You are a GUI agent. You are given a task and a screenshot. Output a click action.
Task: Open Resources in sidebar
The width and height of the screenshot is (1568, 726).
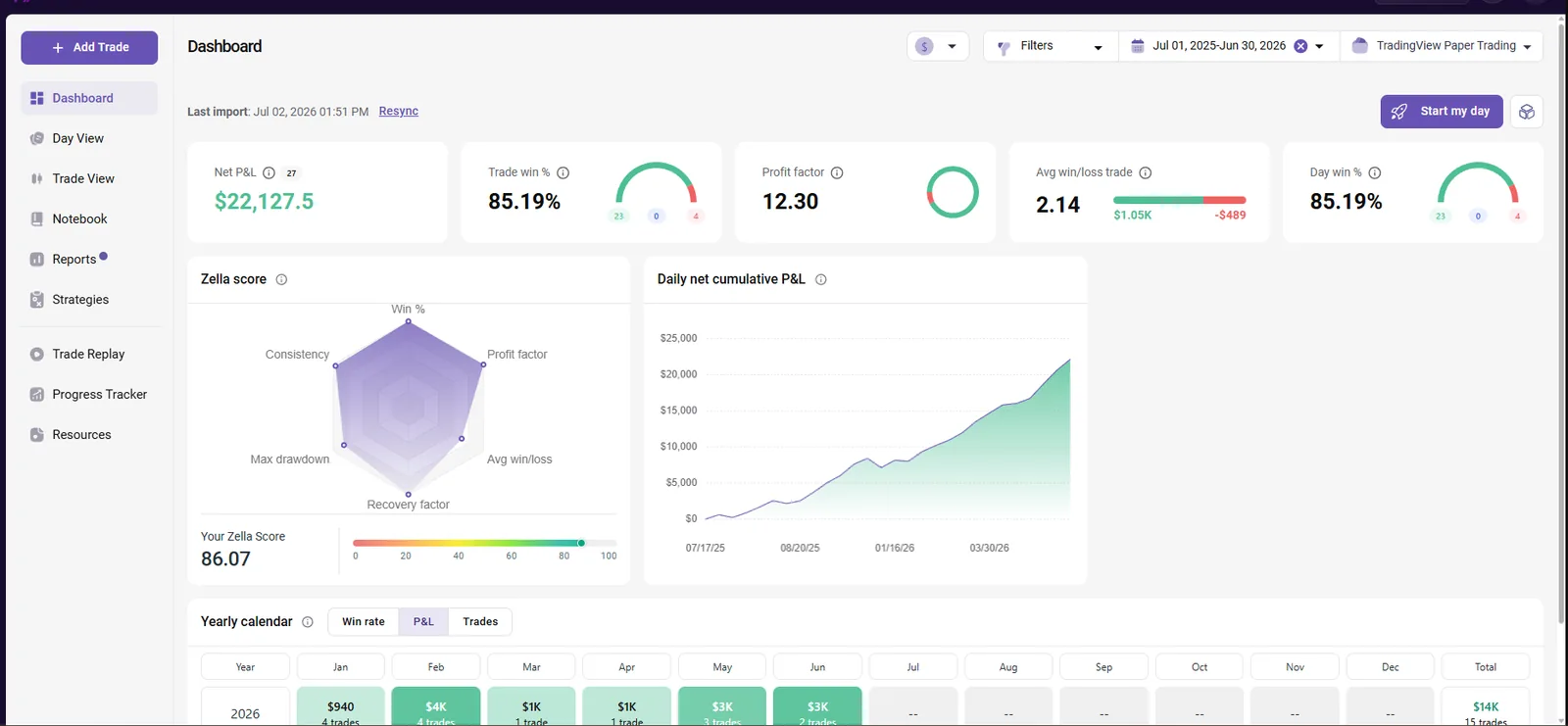(x=89, y=434)
